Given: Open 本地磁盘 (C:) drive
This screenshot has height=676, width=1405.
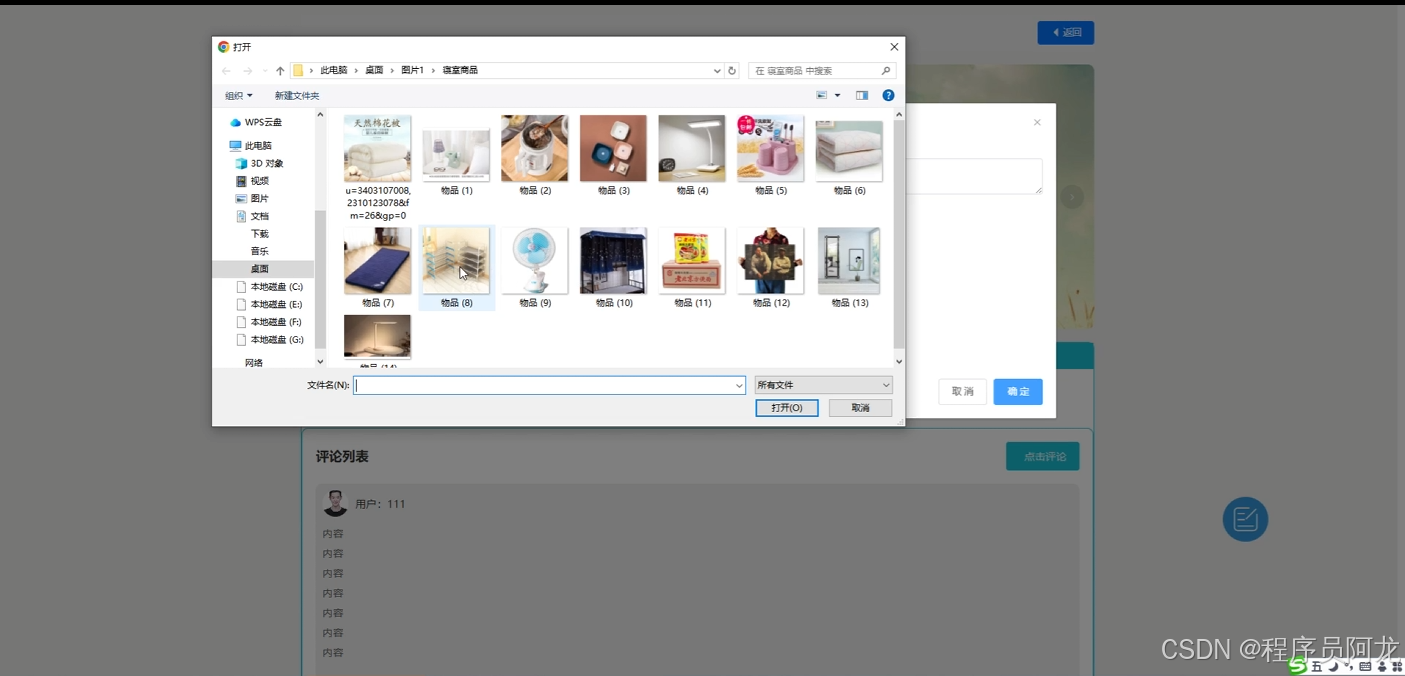Looking at the screenshot, I should 269,287.
